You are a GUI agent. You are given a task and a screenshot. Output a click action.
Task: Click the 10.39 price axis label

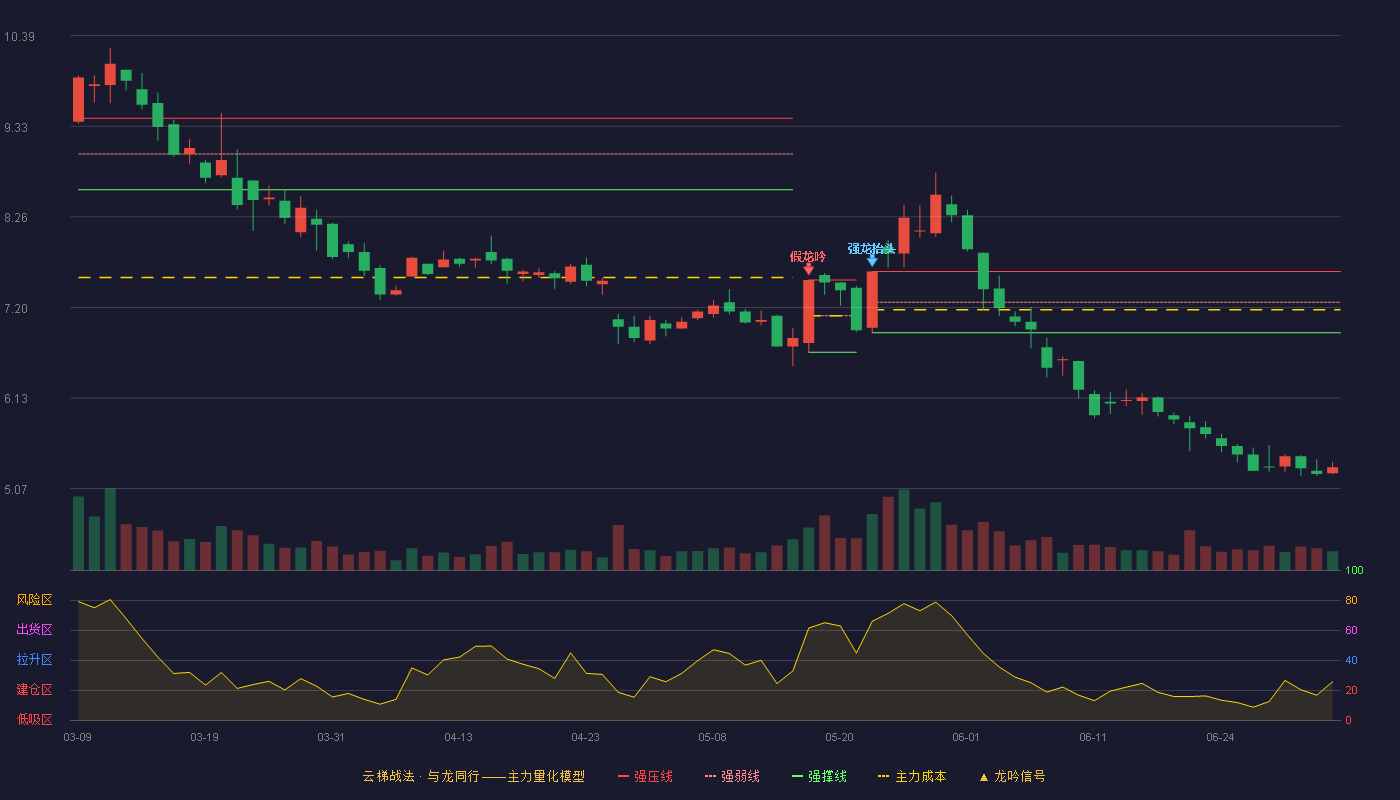pos(19,37)
